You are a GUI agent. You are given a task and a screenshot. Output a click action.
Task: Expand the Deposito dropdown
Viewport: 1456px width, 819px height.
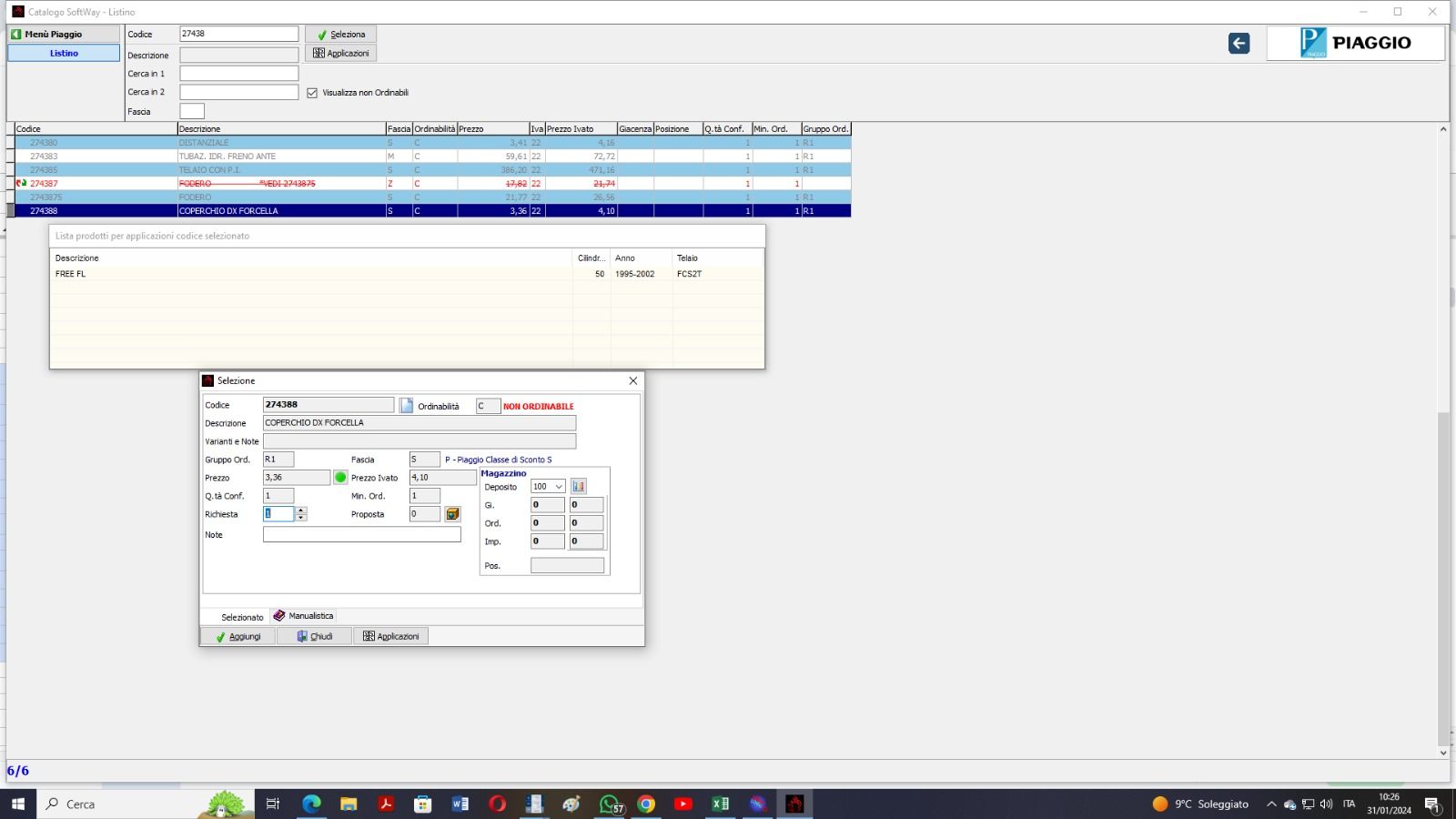click(559, 487)
